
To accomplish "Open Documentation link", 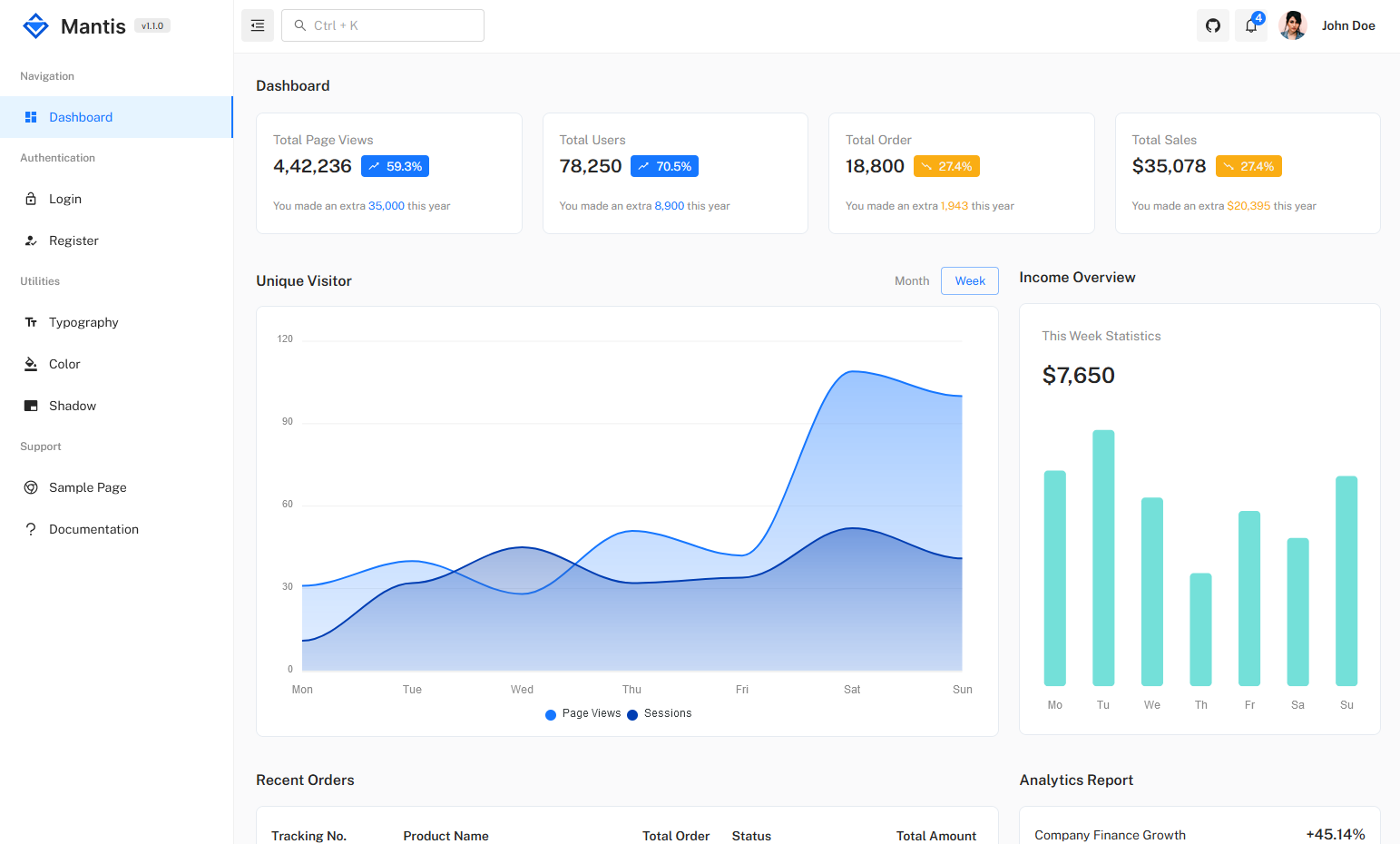I will (116, 529).
